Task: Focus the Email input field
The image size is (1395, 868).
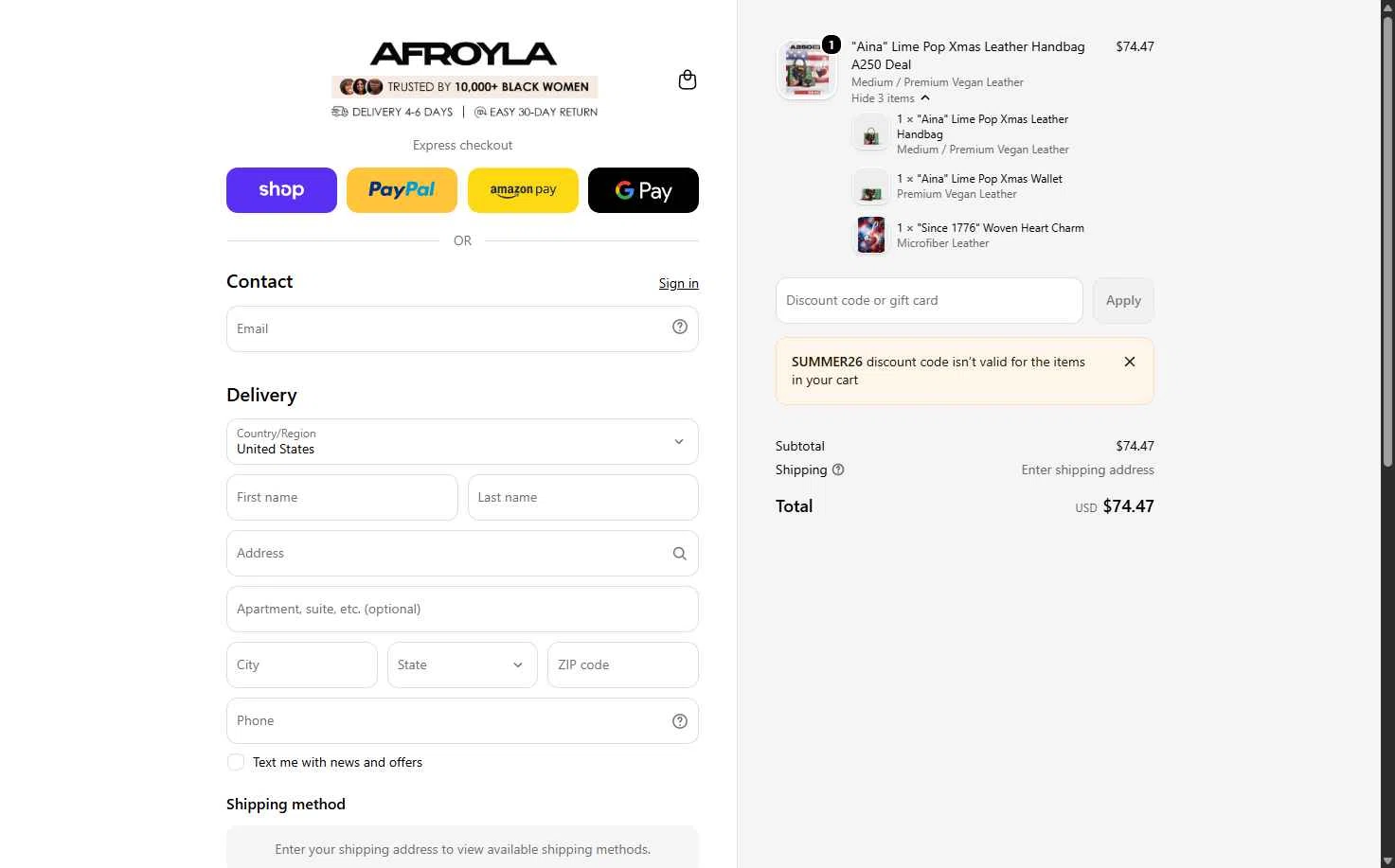Action: pyautogui.click(x=462, y=328)
